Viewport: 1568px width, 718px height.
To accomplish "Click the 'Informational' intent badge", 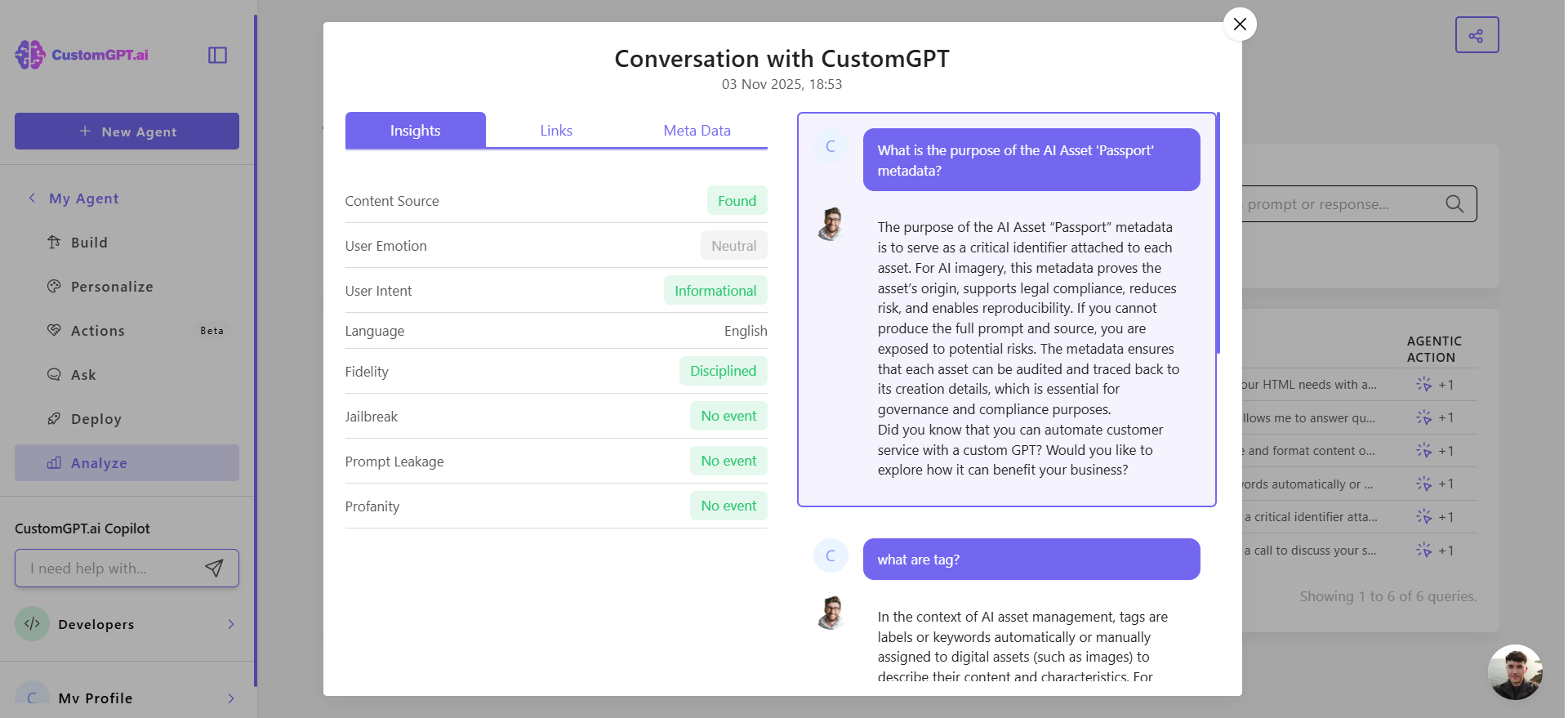I will point(715,291).
